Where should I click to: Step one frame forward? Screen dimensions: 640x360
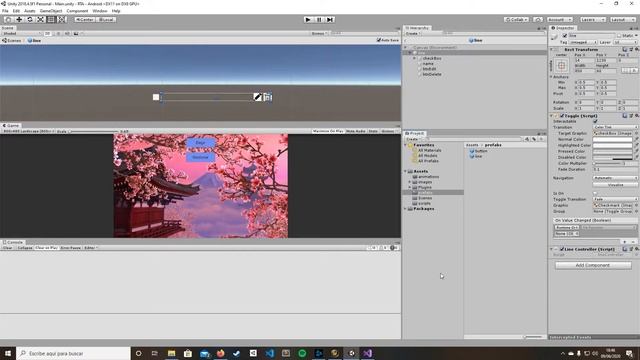pos(330,20)
